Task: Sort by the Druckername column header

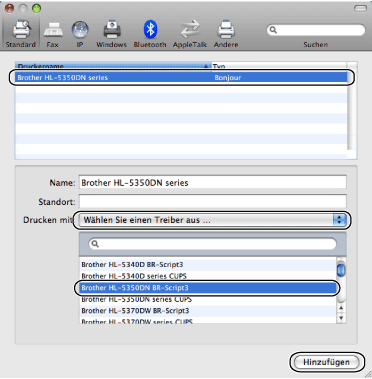Action: pyautogui.click(x=113, y=66)
